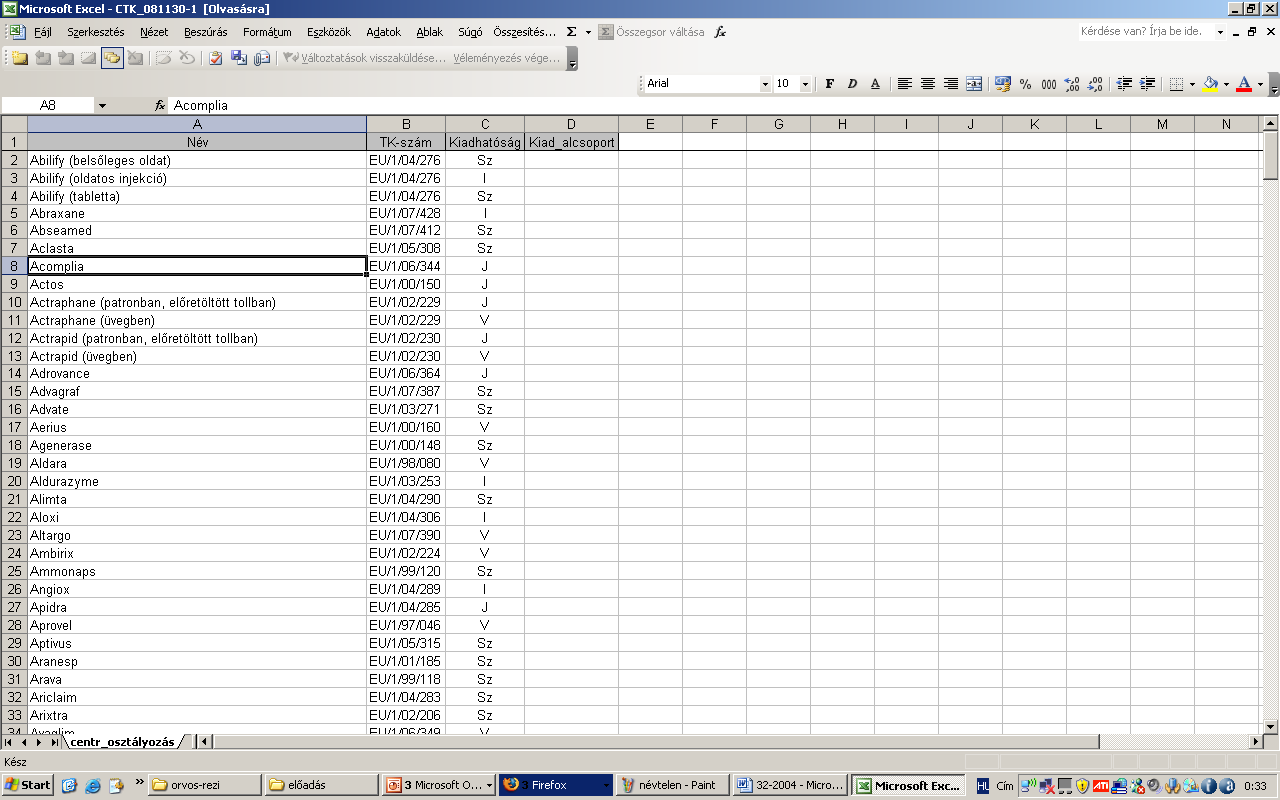Screen dimensions: 1280x800
Task: Toggle Underline (A) formatting
Action: coord(875,84)
